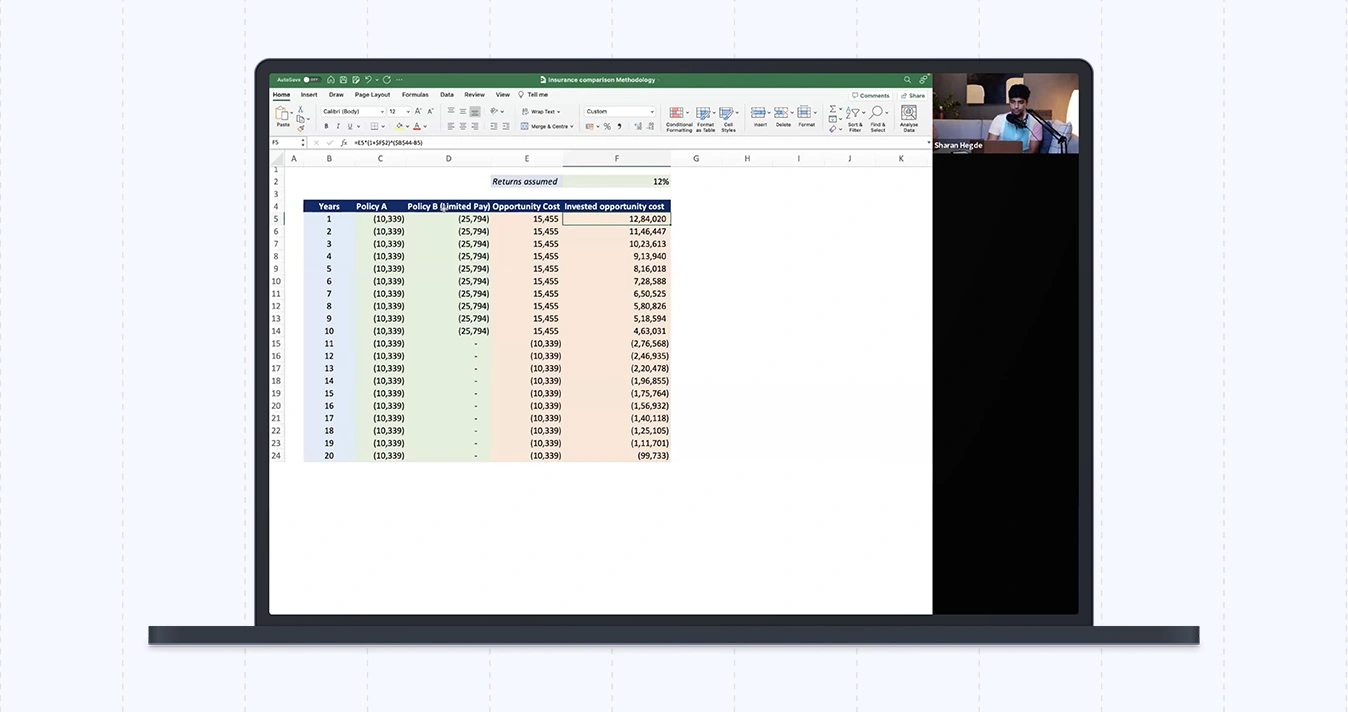Click the Undo arrow icon
This screenshot has width=1348, height=712.
[367, 80]
